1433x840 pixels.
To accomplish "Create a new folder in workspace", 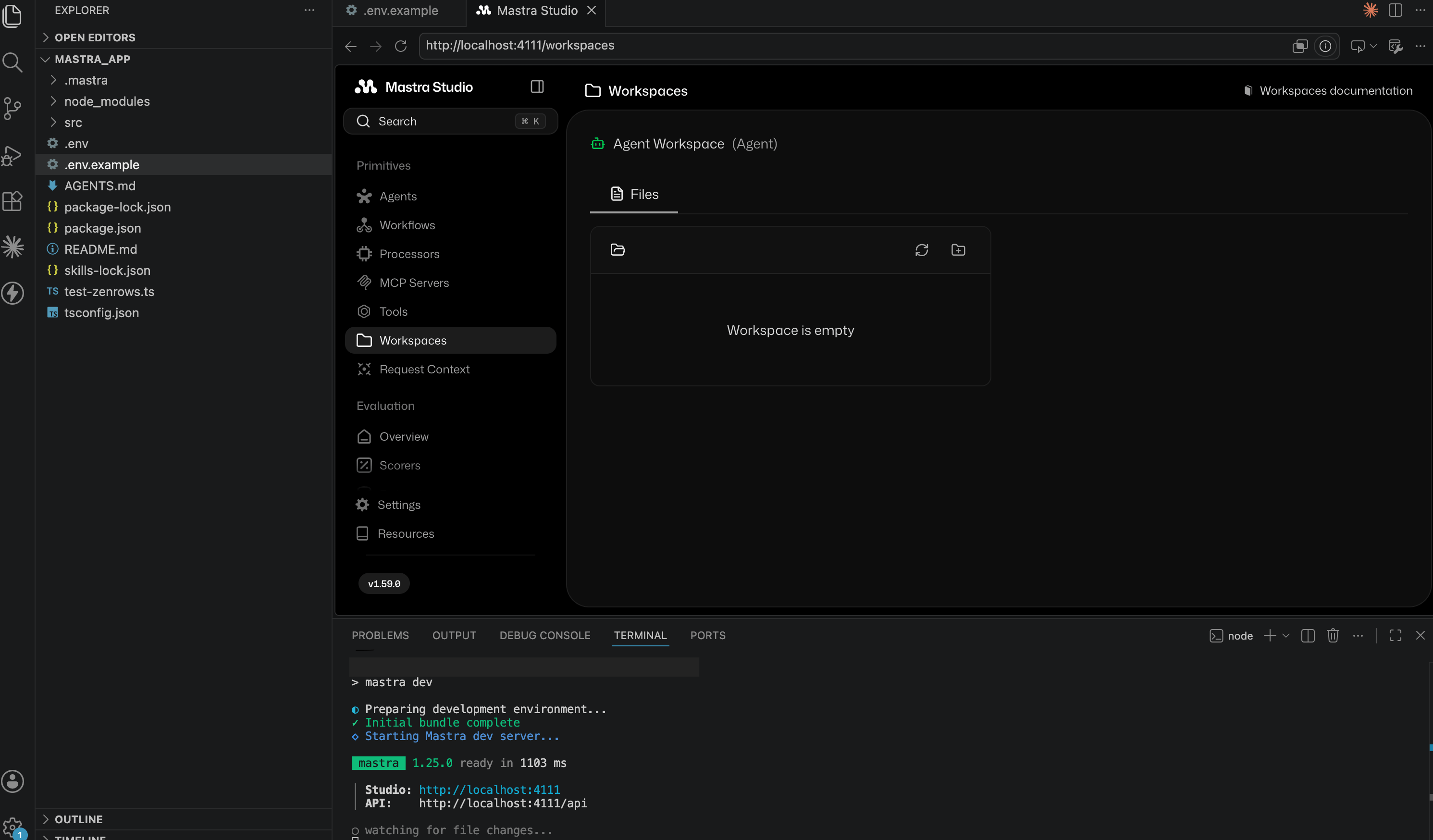I will tap(958, 250).
